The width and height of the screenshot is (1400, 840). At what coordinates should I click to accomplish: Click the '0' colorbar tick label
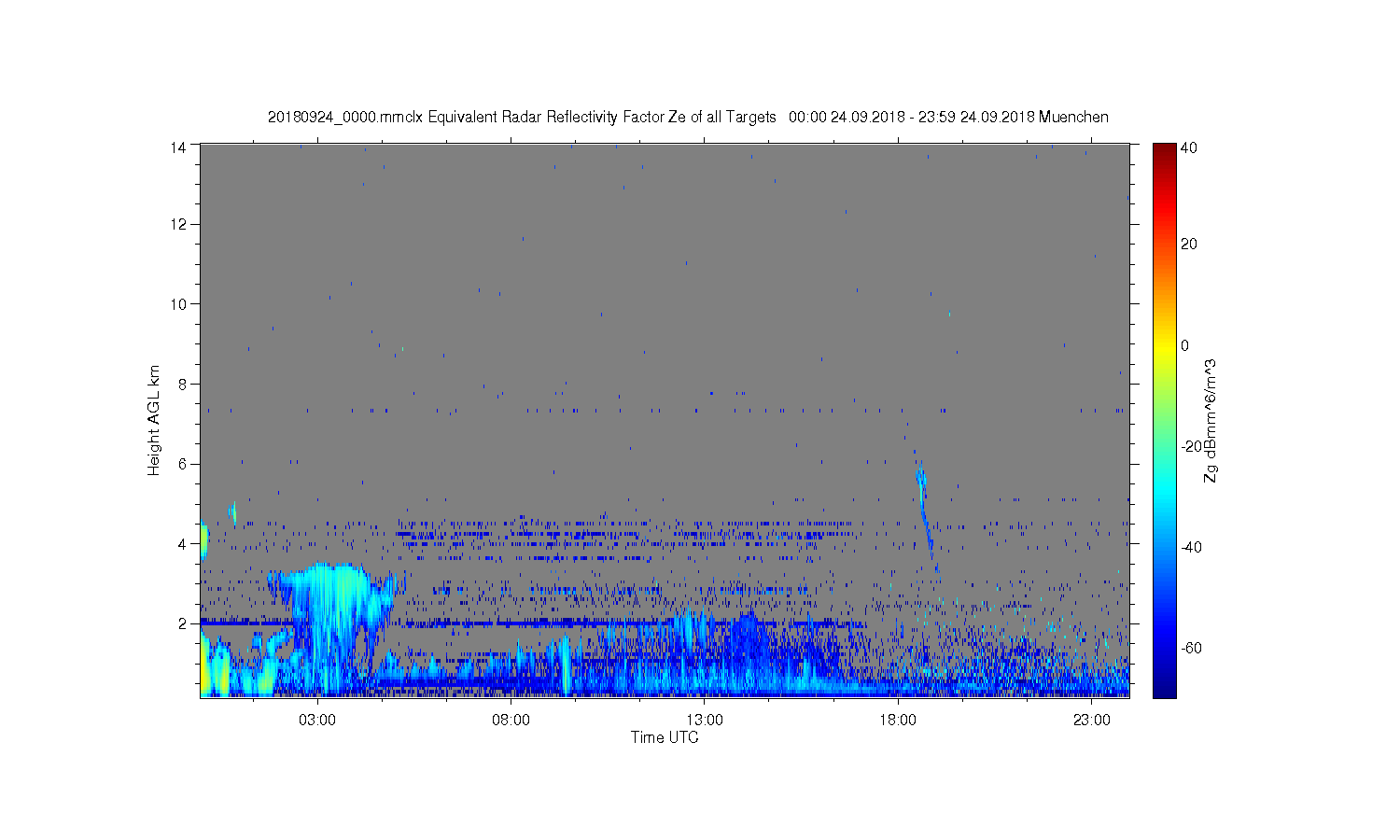[1185, 345]
